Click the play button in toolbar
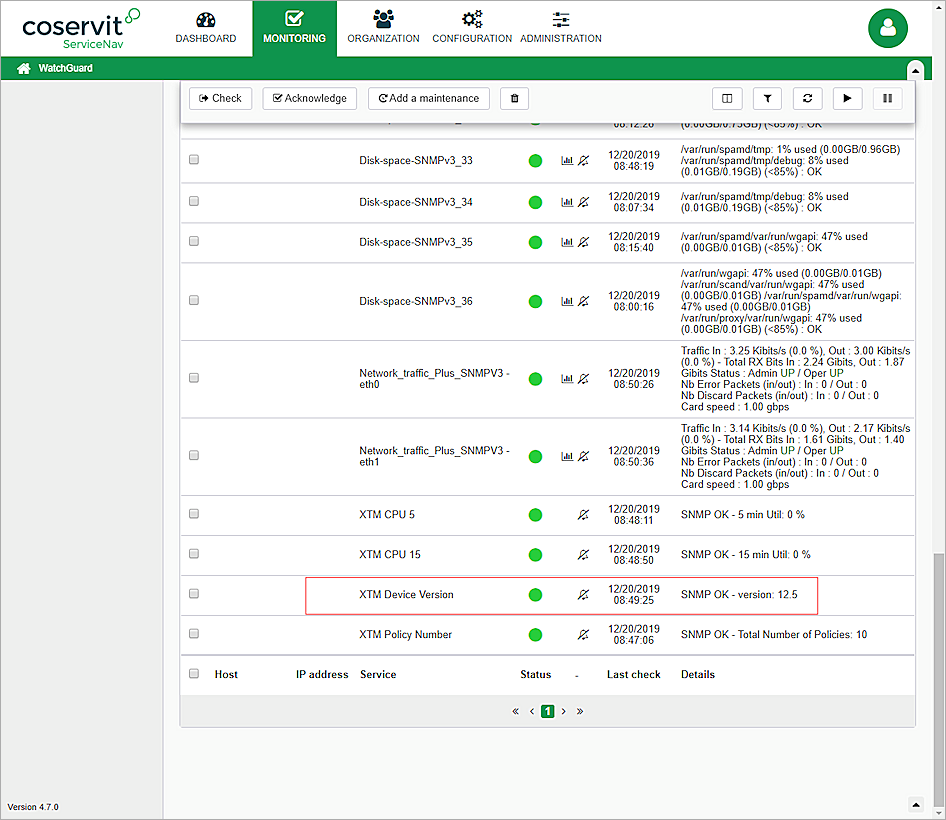Screen dimensions: 946x820 (847, 98)
